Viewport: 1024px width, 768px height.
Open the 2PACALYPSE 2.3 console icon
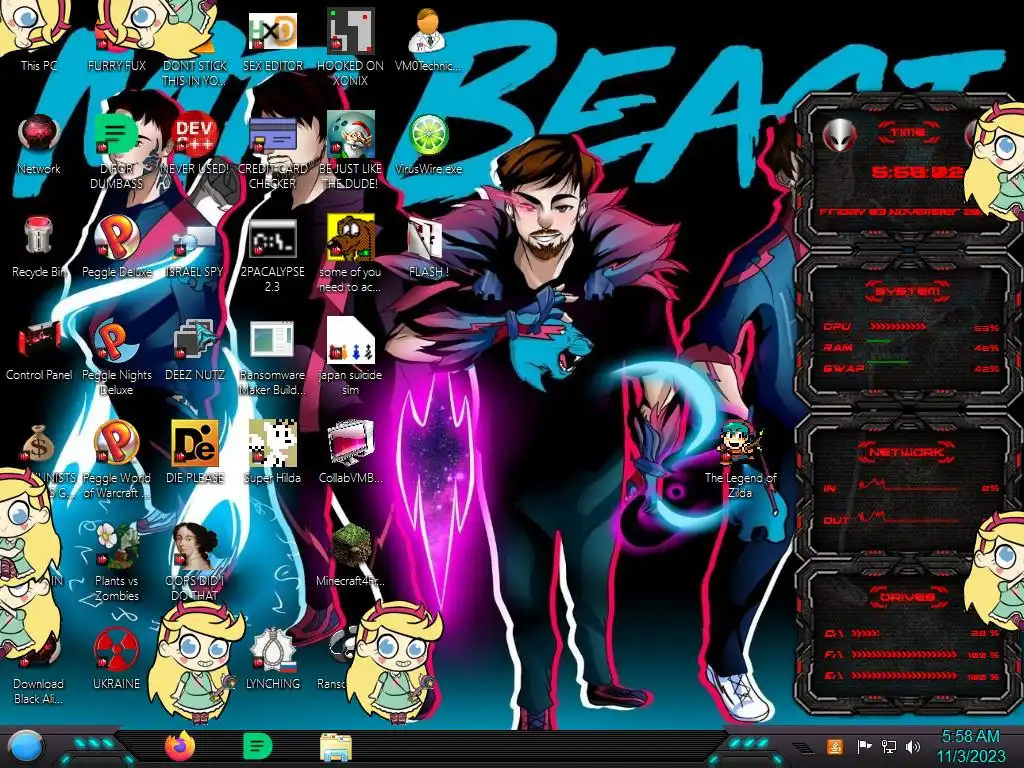(x=272, y=255)
